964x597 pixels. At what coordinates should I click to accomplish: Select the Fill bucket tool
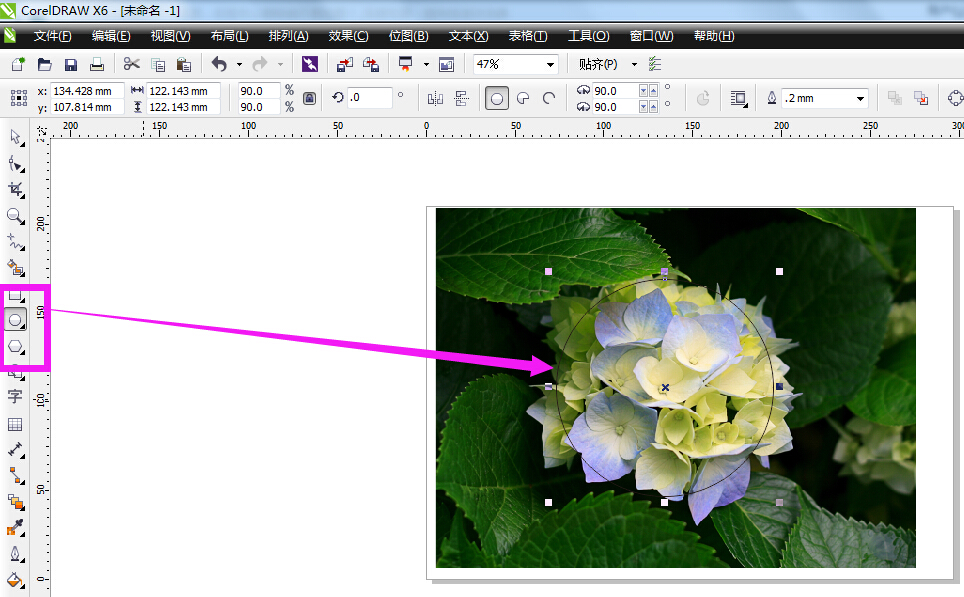(15, 580)
